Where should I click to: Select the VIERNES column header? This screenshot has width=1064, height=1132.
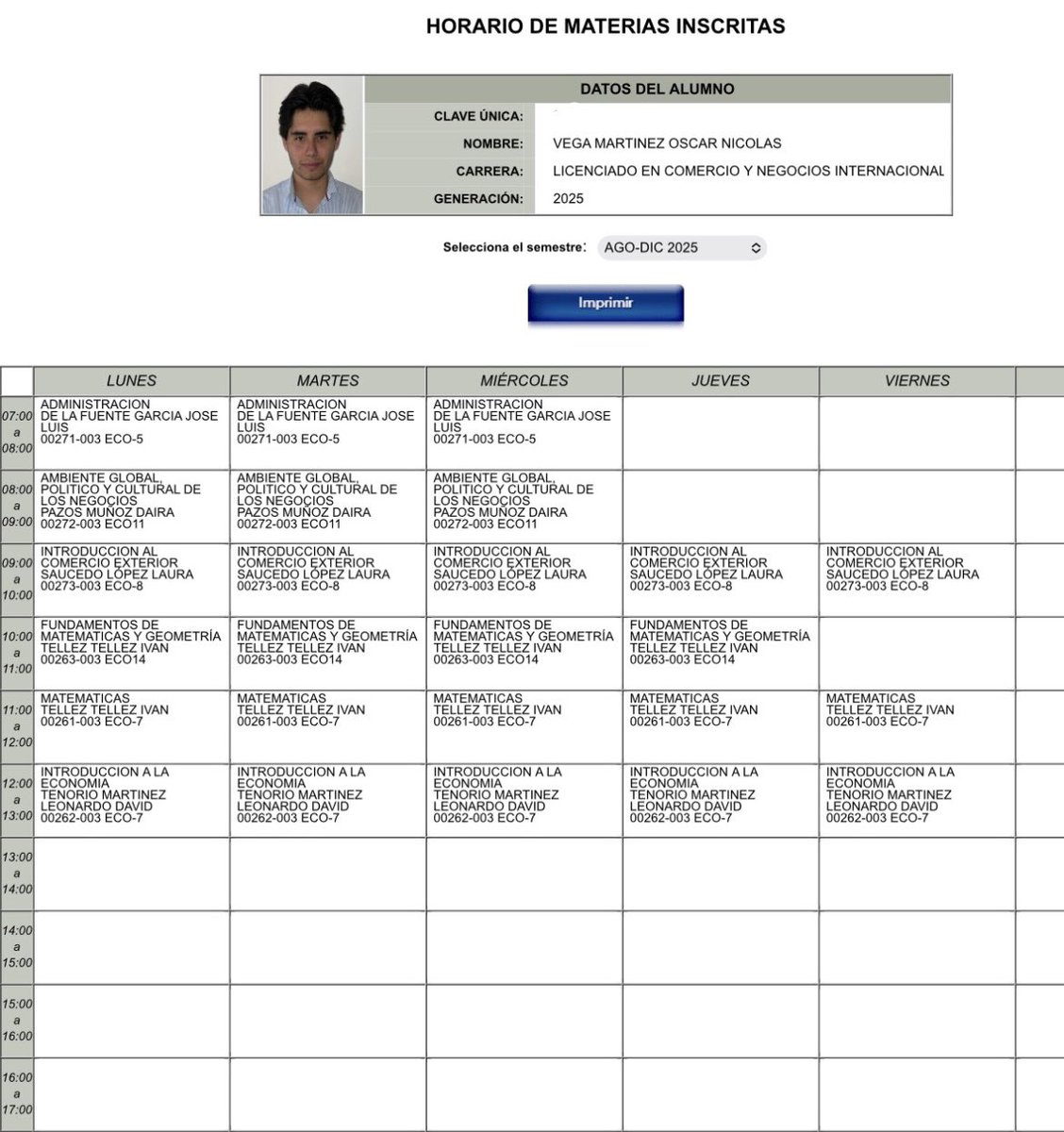[x=918, y=381]
